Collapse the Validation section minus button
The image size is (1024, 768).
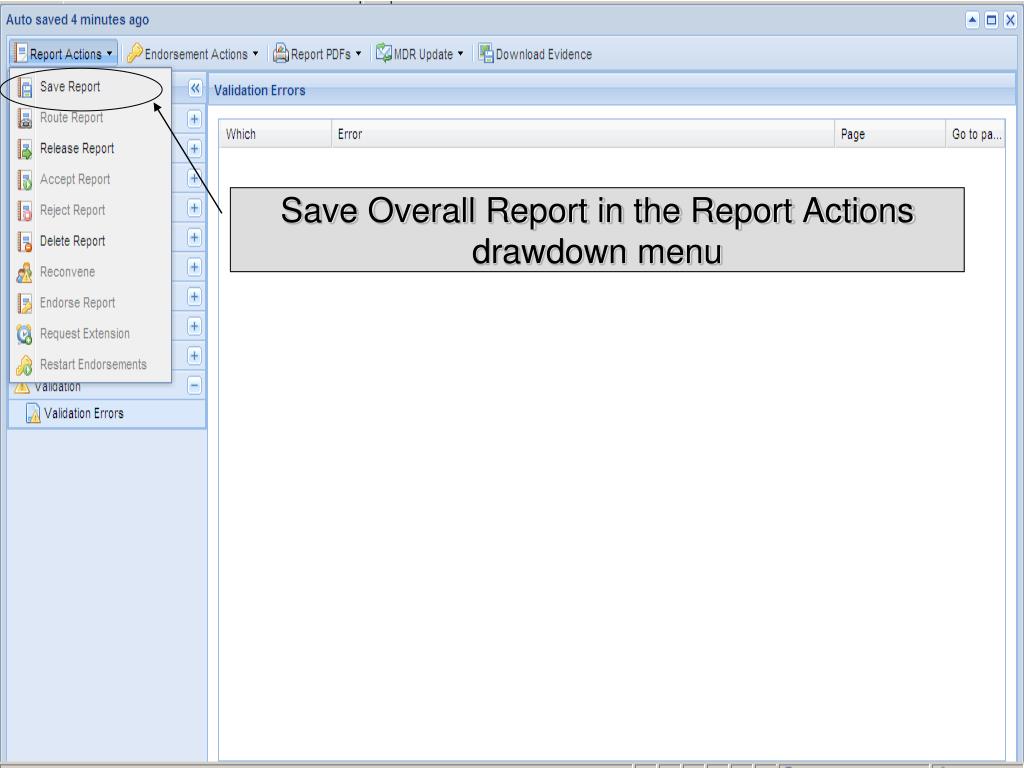[195, 385]
